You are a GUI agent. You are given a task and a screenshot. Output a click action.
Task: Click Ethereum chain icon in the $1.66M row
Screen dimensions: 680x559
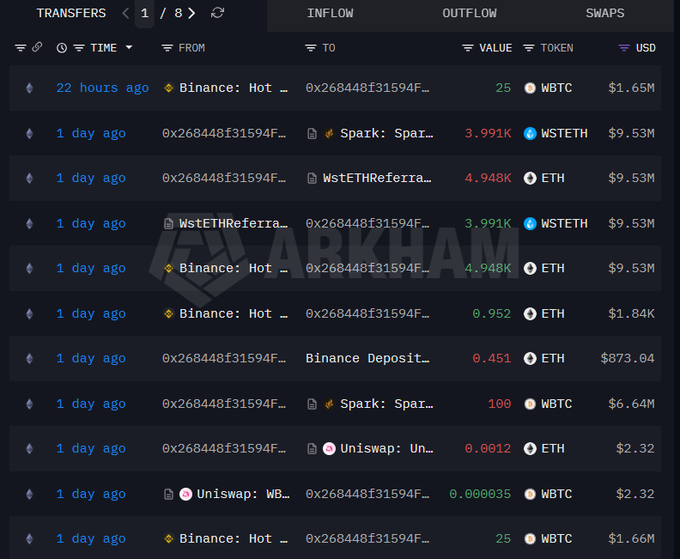pos(29,539)
